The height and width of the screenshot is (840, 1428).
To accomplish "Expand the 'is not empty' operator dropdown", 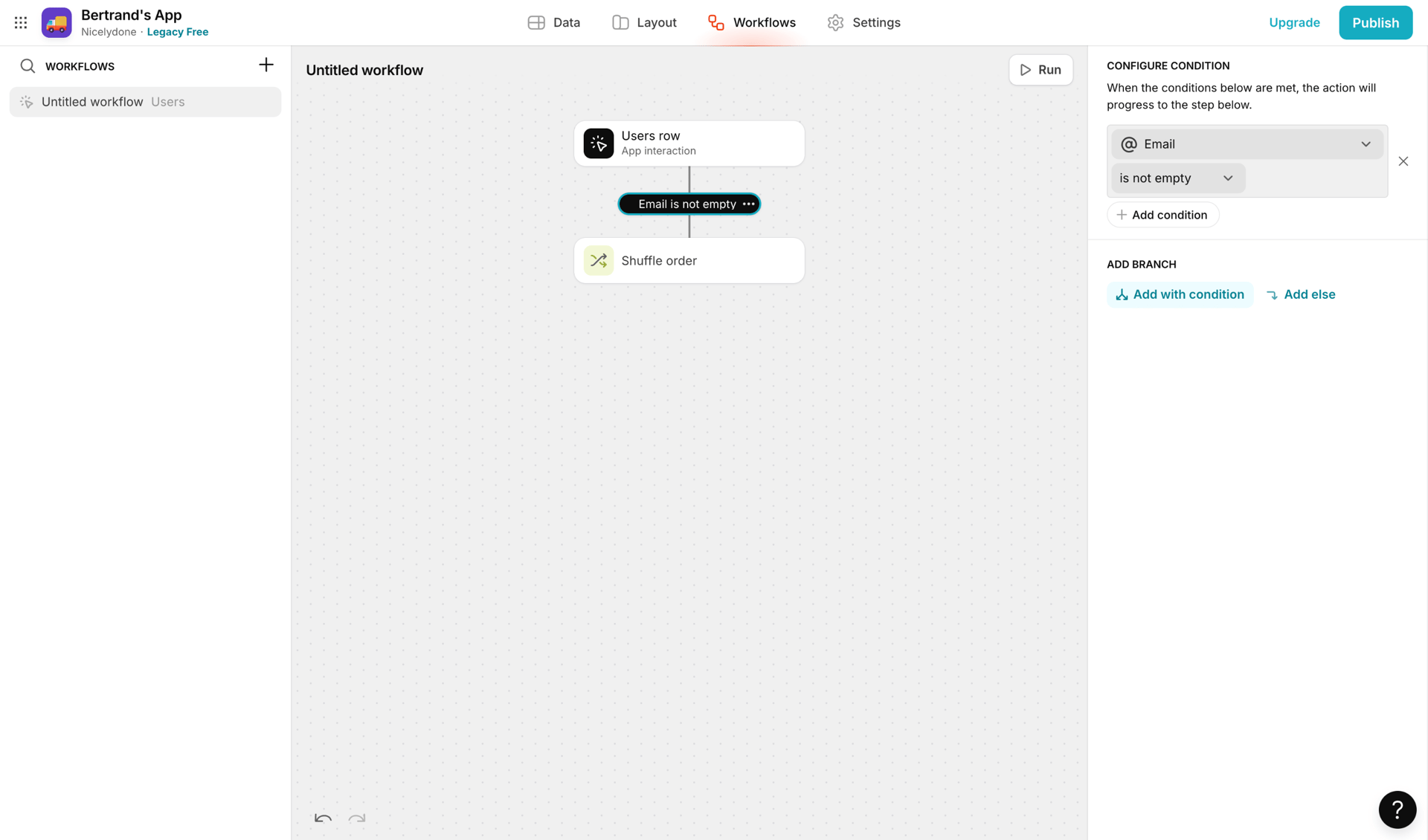I will pos(1228,178).
